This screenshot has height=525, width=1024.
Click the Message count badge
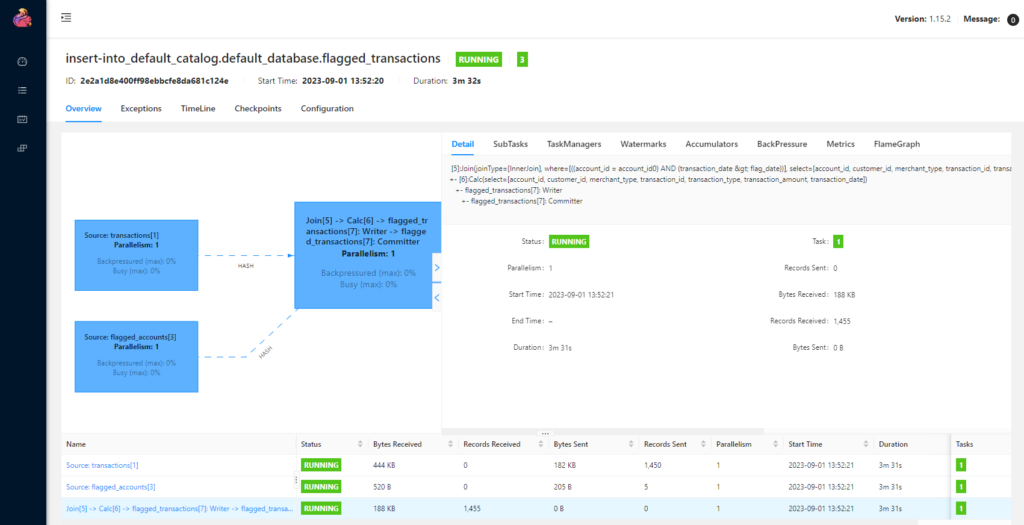point(1012,19)
